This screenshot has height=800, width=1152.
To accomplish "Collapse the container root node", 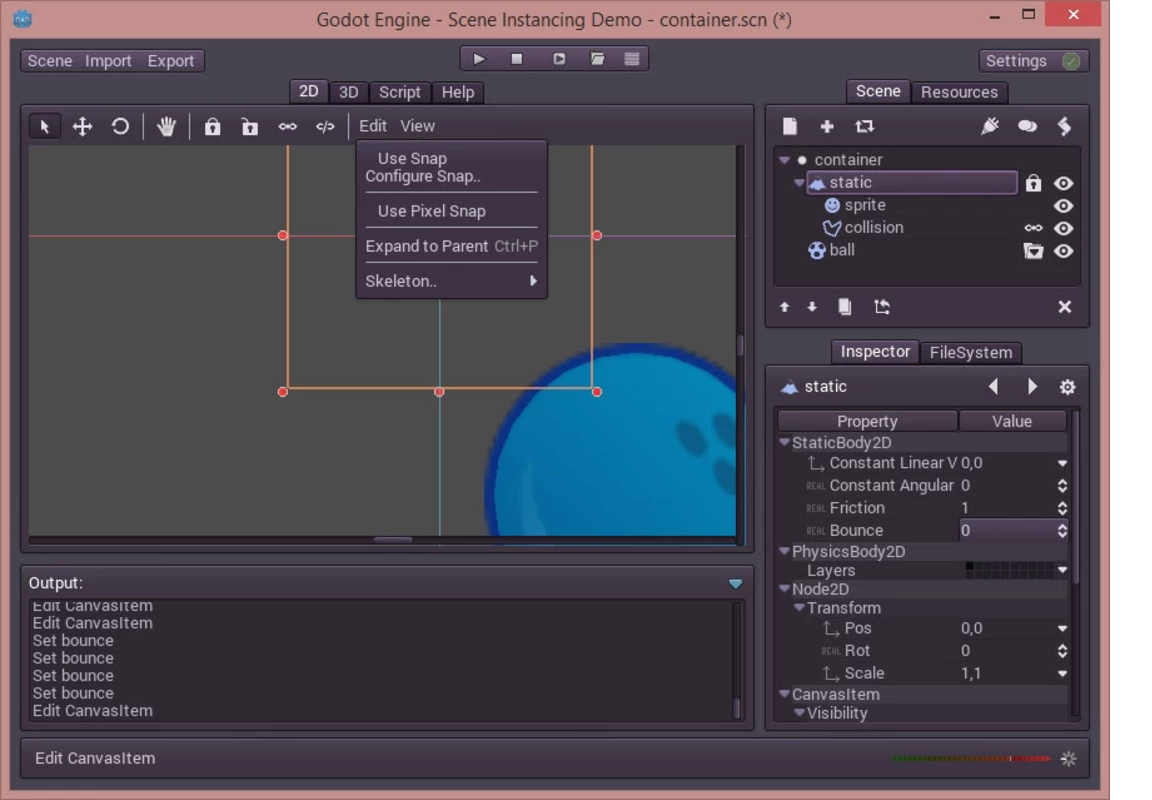I will tap(785, 160).
